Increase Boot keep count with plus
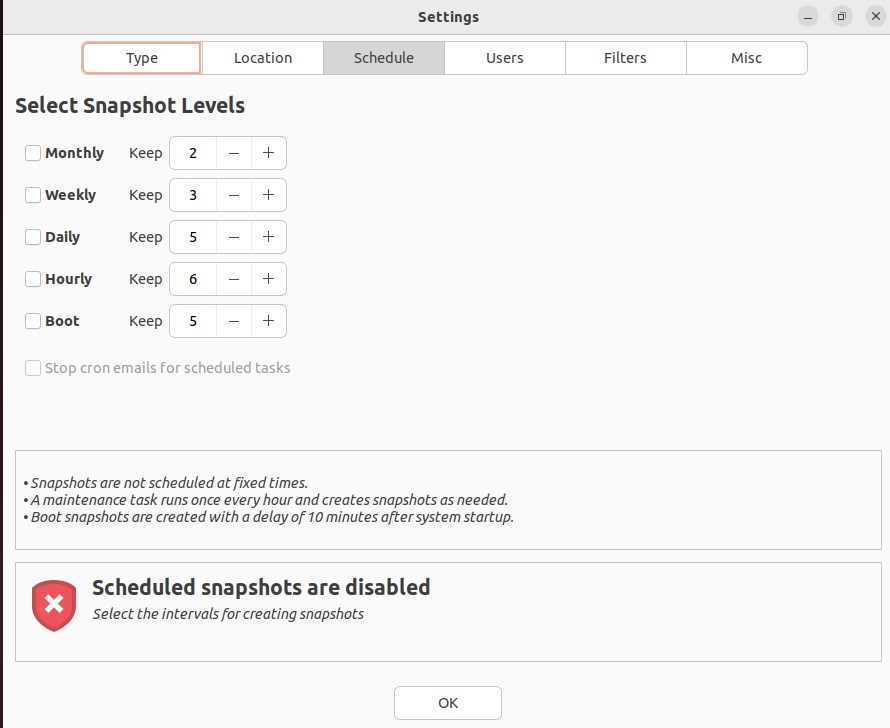890x728 pixels. tap(268, 321)
